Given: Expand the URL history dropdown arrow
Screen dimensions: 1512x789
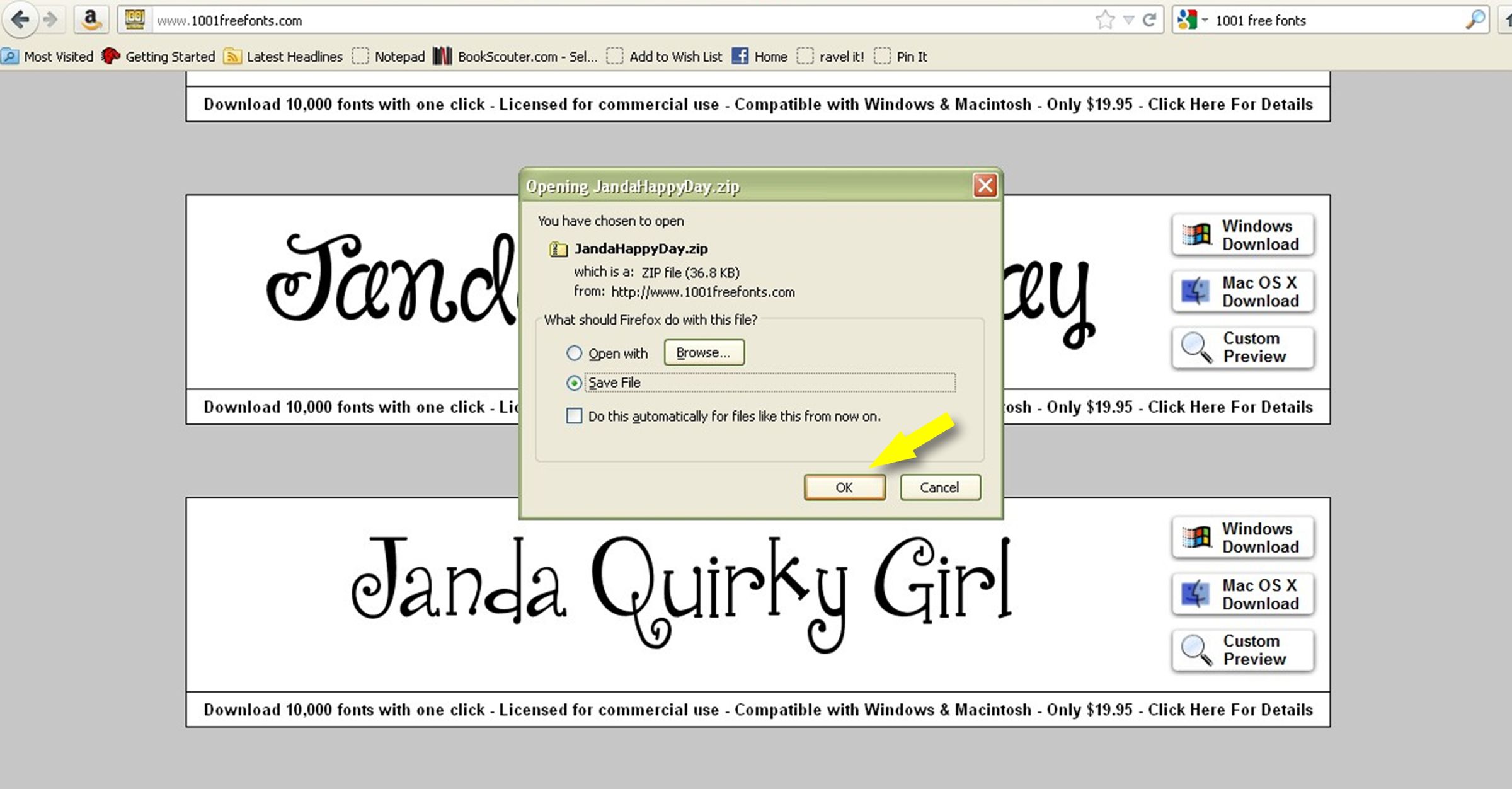Looking at the screenshot, I should click(x=1128, y=20).
